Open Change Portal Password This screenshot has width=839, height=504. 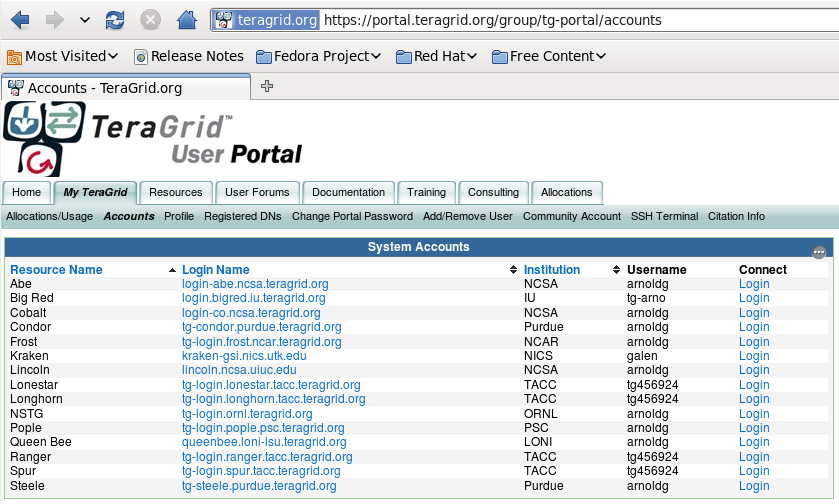pos(352,217)
